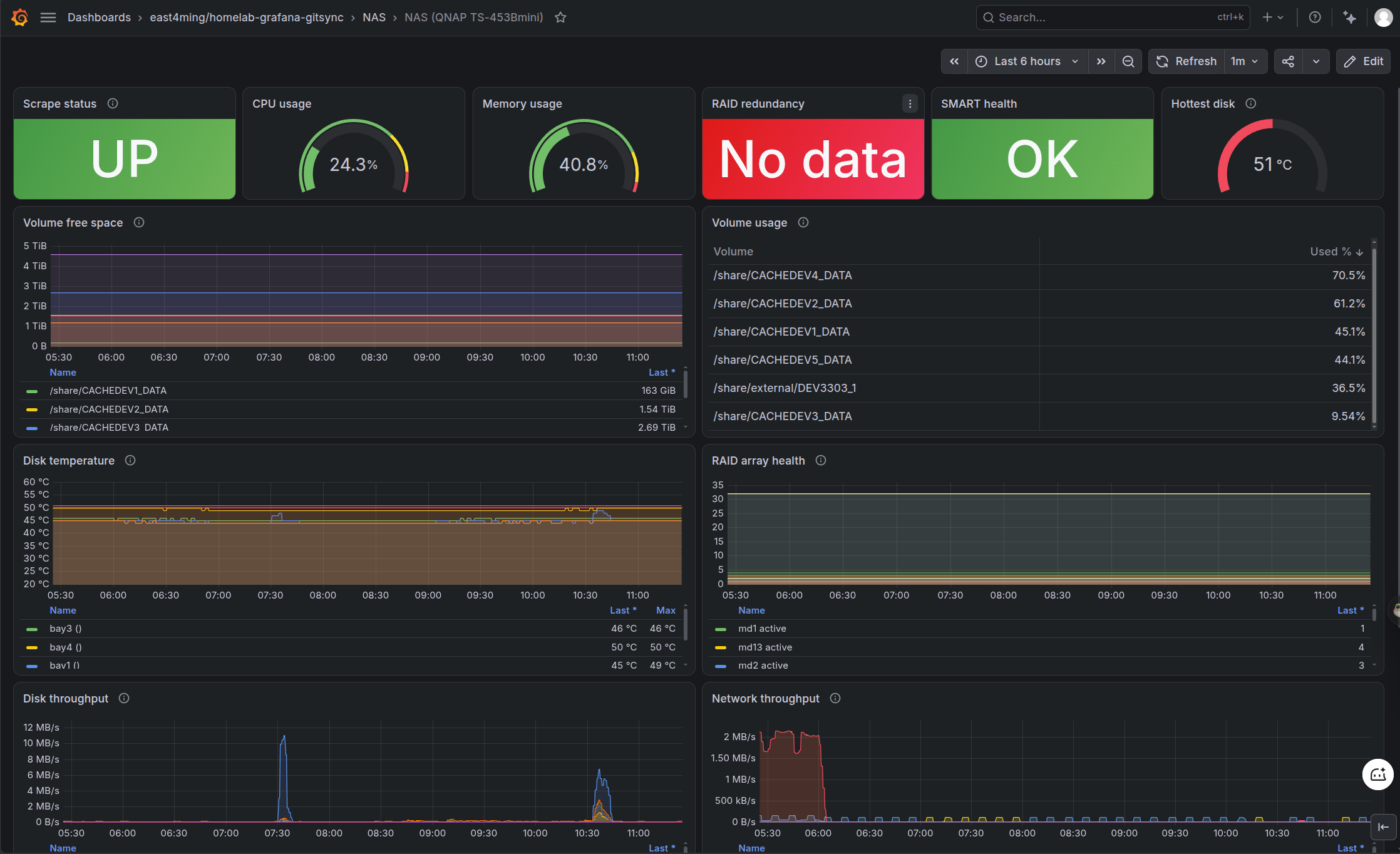Click the Edit dashboard button

click(1364, 61)
